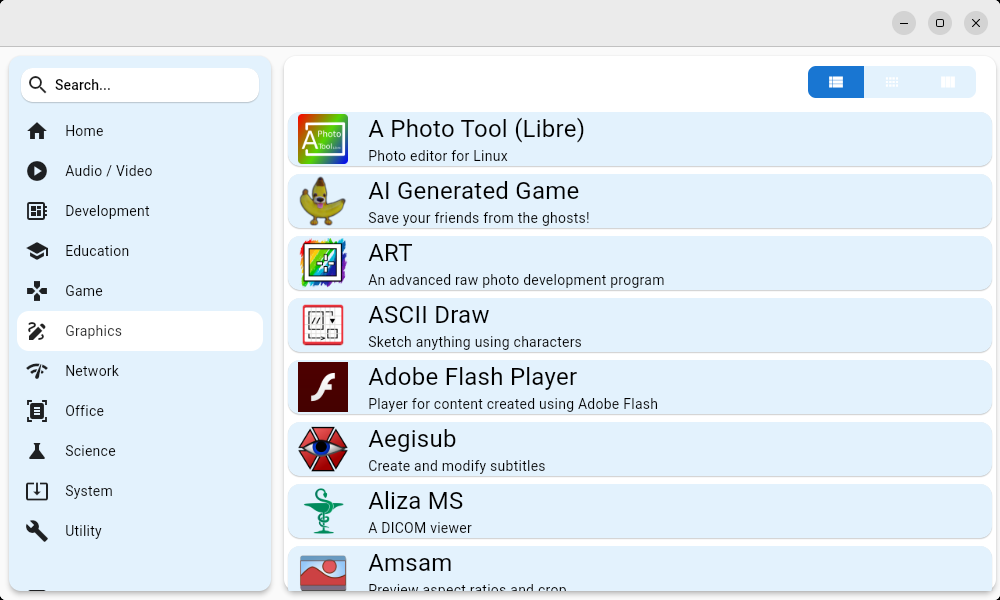Click the Amsam picture icon
Screen dimensions: 1000x600
coord(323,572)
